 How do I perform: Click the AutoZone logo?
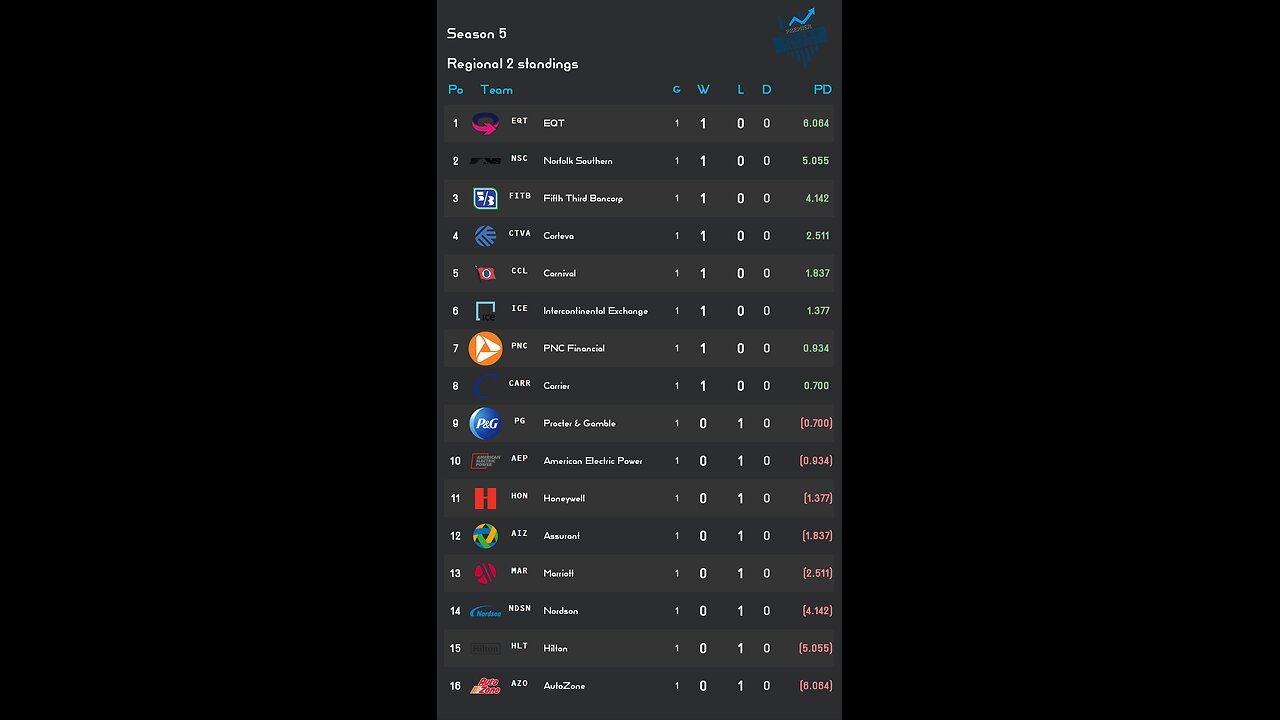[x=485, y=686]
